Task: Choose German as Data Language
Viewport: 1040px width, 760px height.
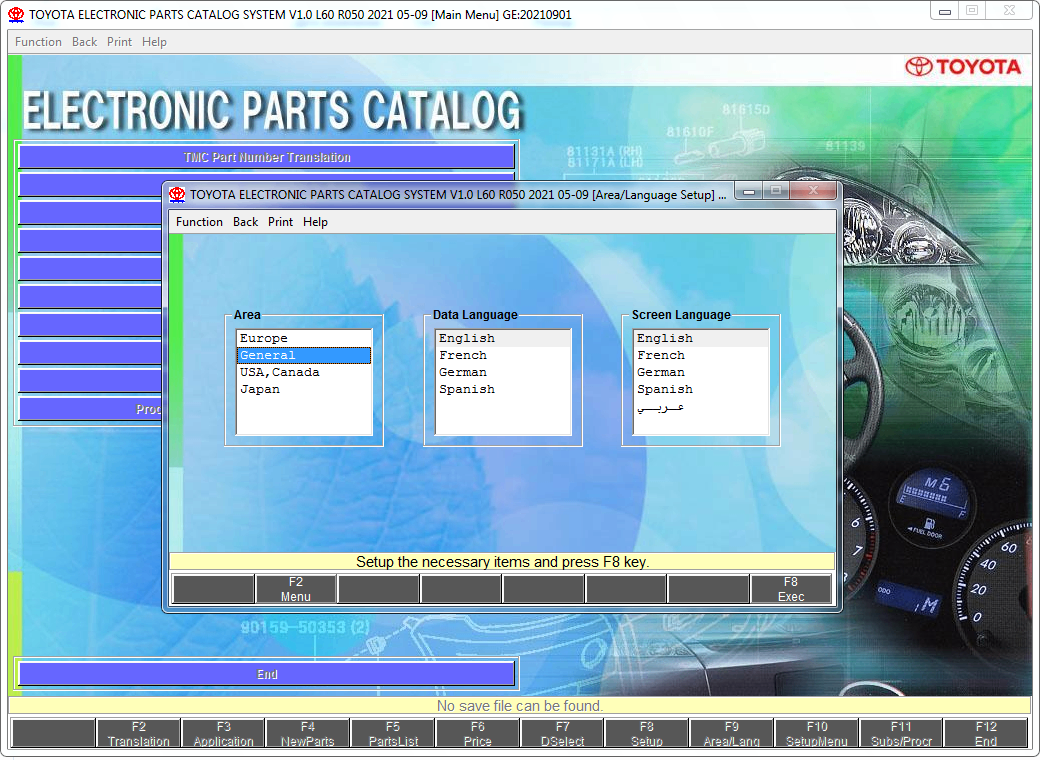Action: [x=503, y=373]
